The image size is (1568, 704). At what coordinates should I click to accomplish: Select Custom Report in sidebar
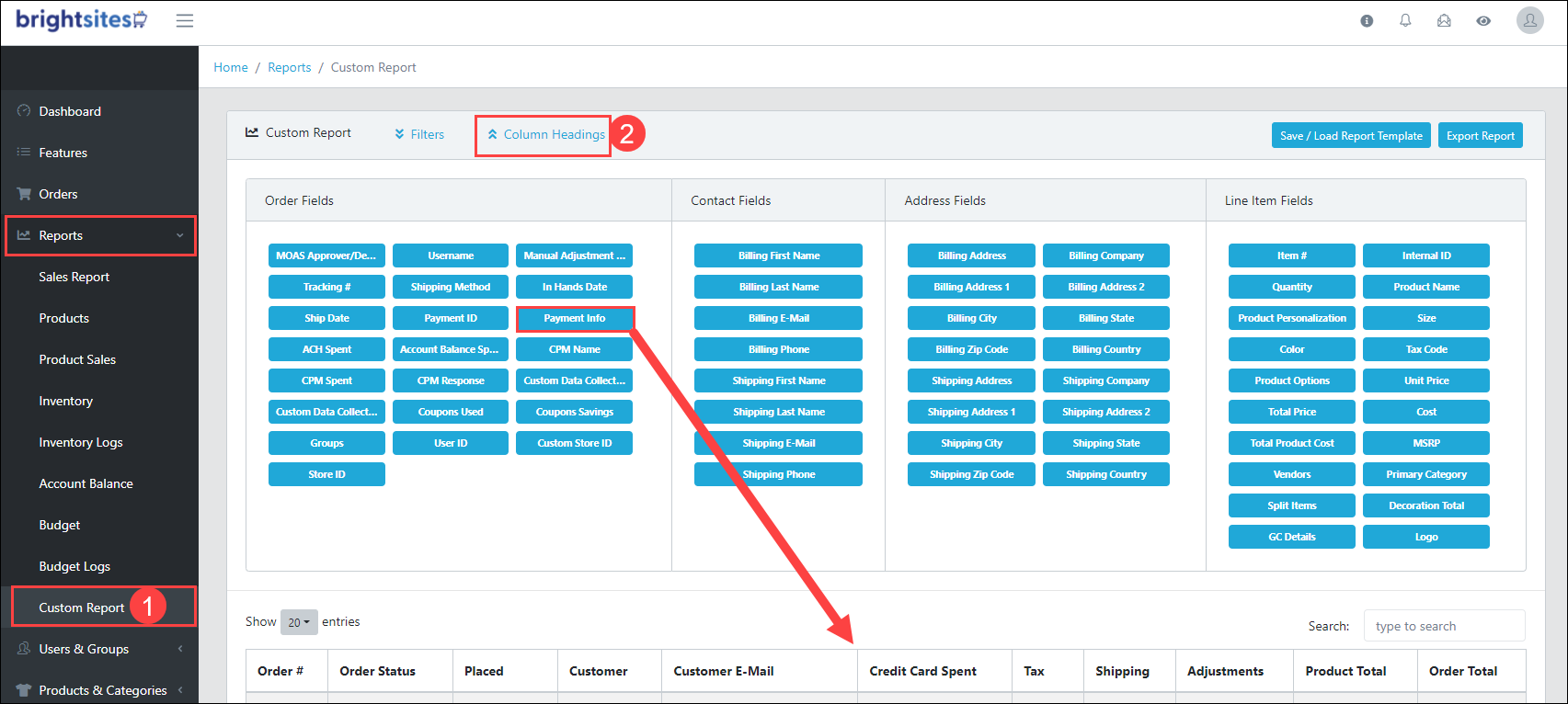click(x=81, y=607)
